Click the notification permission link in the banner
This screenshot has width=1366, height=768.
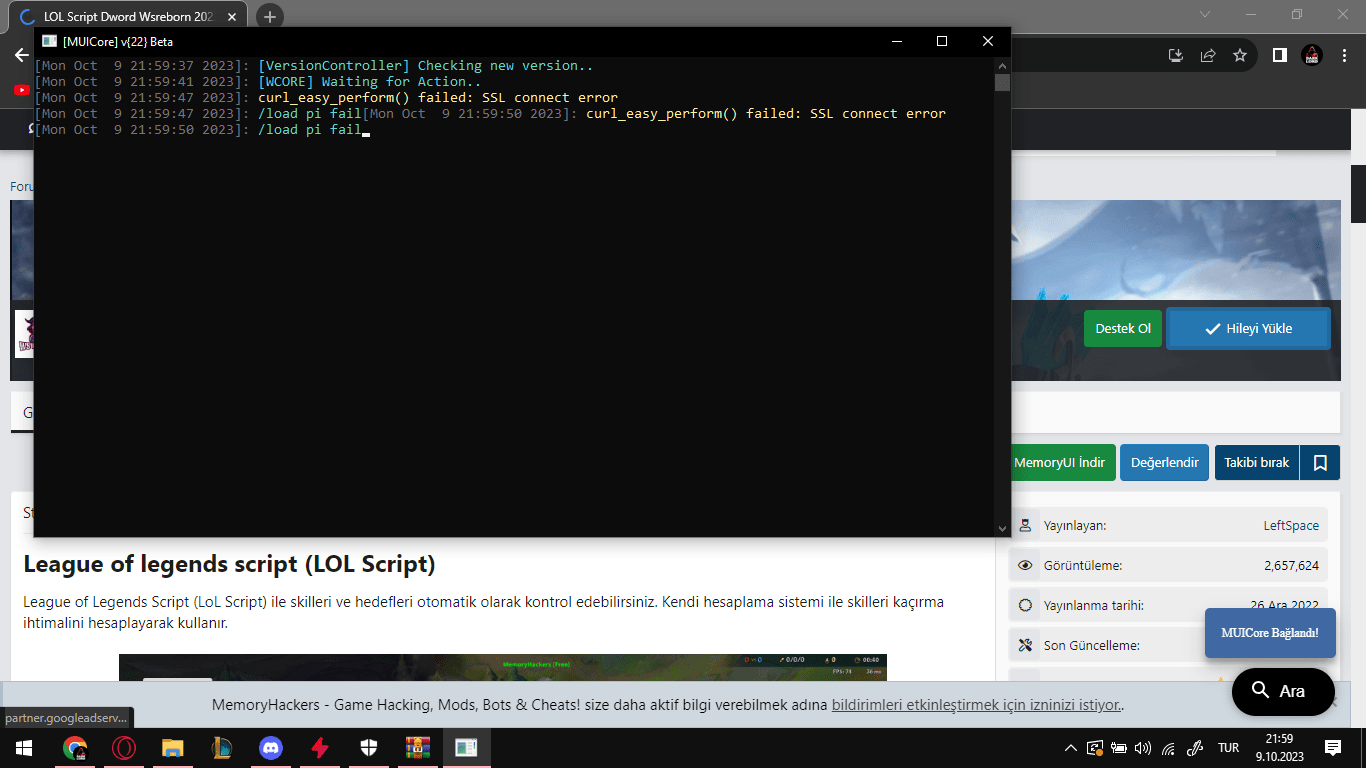976,705
